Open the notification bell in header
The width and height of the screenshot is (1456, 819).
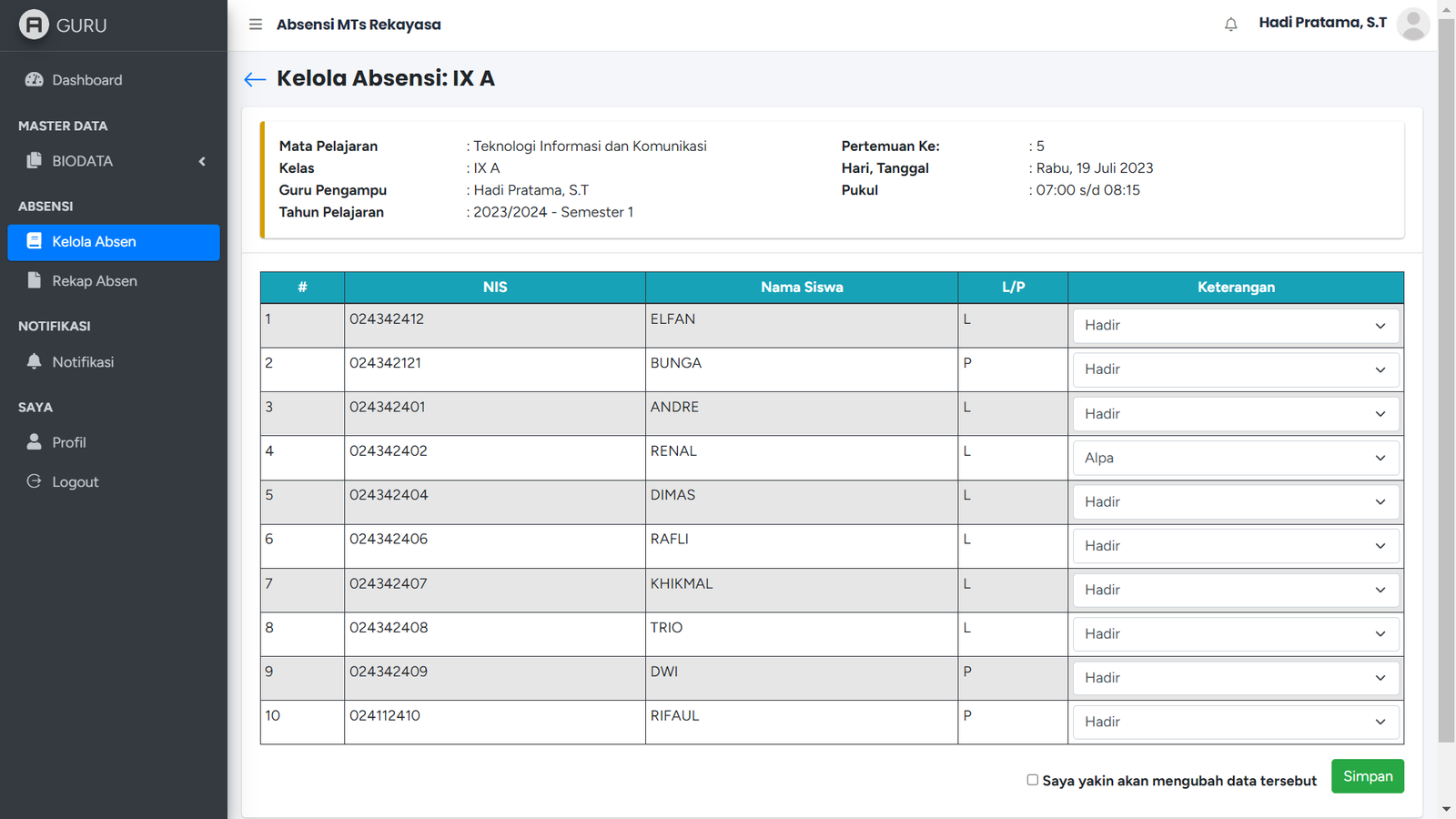pos(1230,25)
